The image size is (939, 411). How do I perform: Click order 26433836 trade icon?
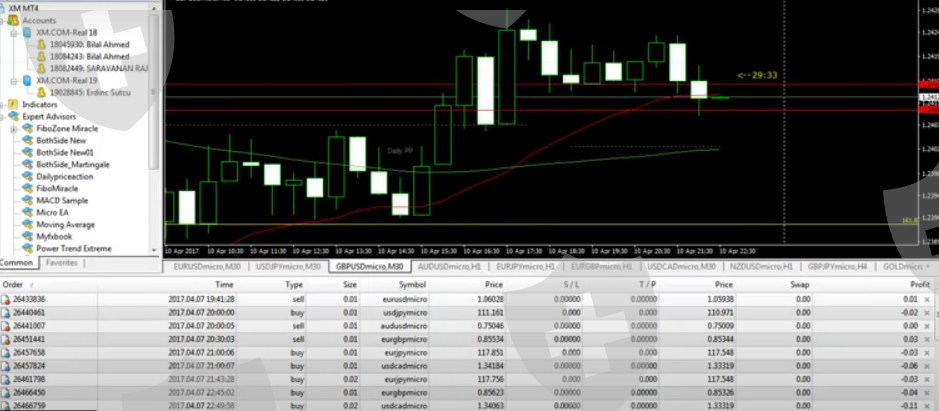[6, 299]
